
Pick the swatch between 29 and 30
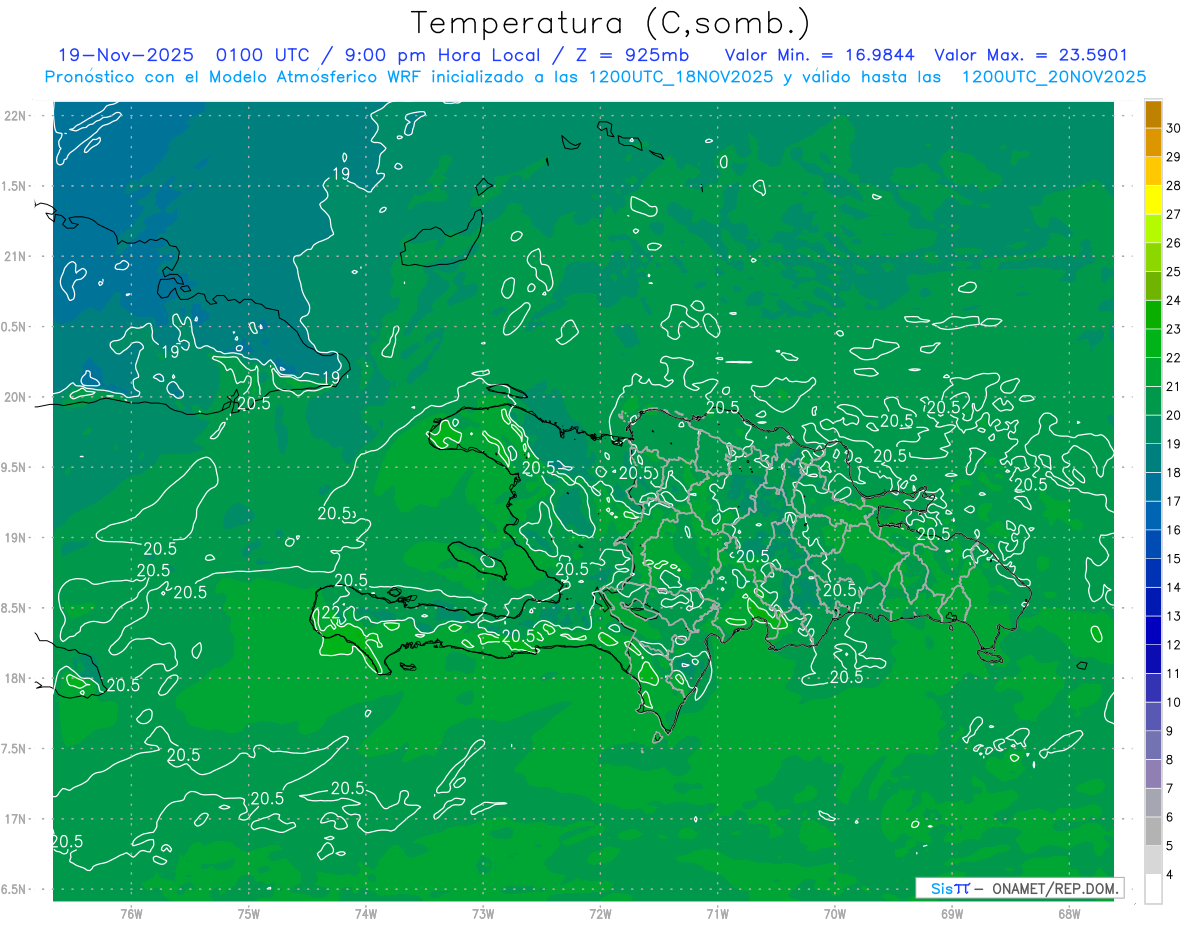(1154, 143)
